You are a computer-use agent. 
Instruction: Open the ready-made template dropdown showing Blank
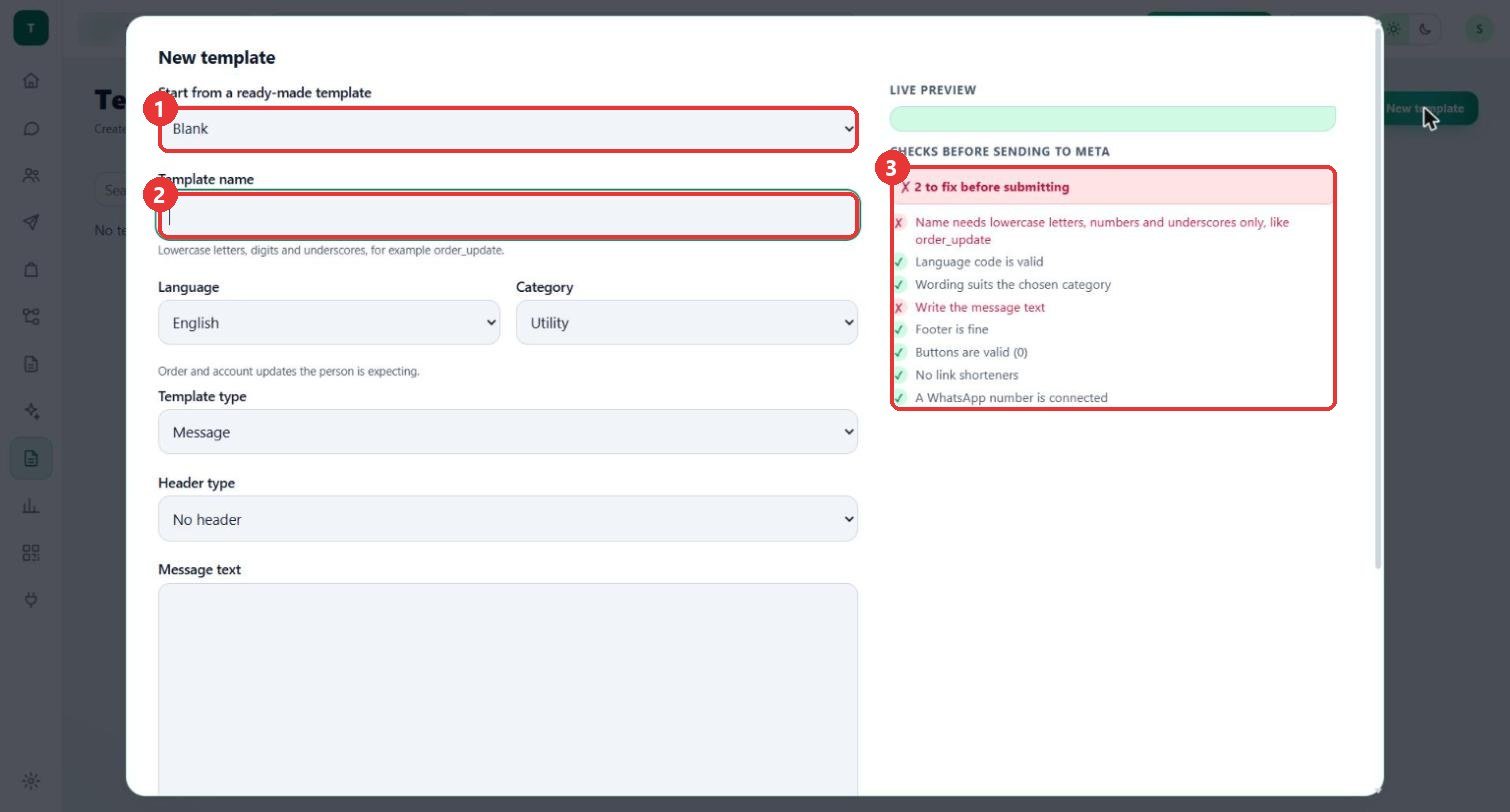click(508, 129)
